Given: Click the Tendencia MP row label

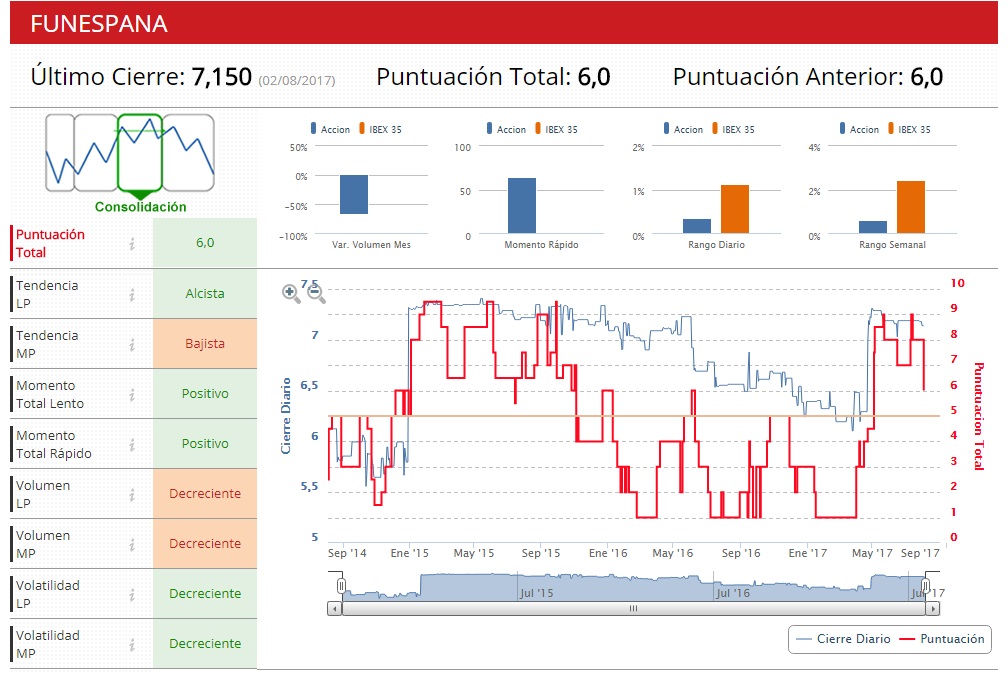Looking at the screenshot, I should click(47, 344).
